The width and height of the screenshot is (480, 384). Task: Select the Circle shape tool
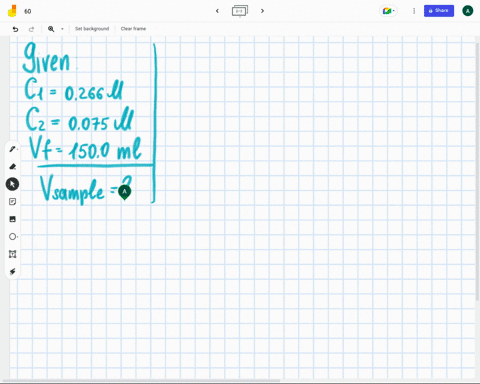click(13, 237)
